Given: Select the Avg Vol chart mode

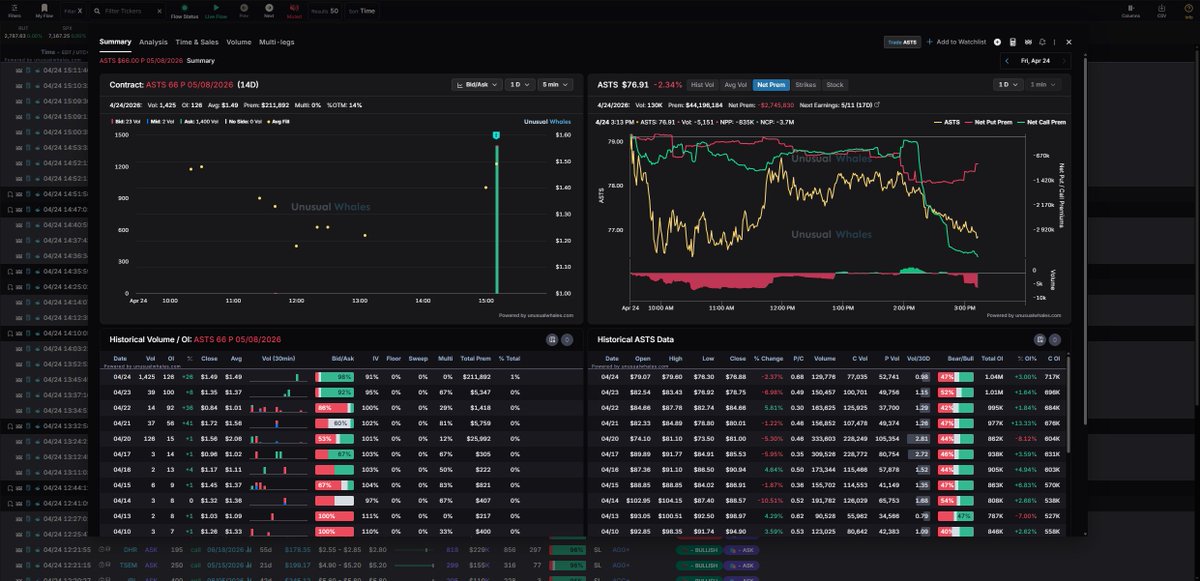Looking at the screenshot, I should (735, 85).
